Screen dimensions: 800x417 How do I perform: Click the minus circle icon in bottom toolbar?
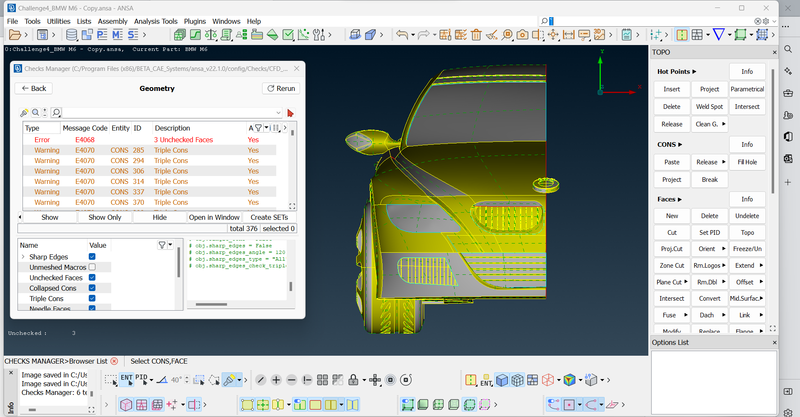pos(291,380)
